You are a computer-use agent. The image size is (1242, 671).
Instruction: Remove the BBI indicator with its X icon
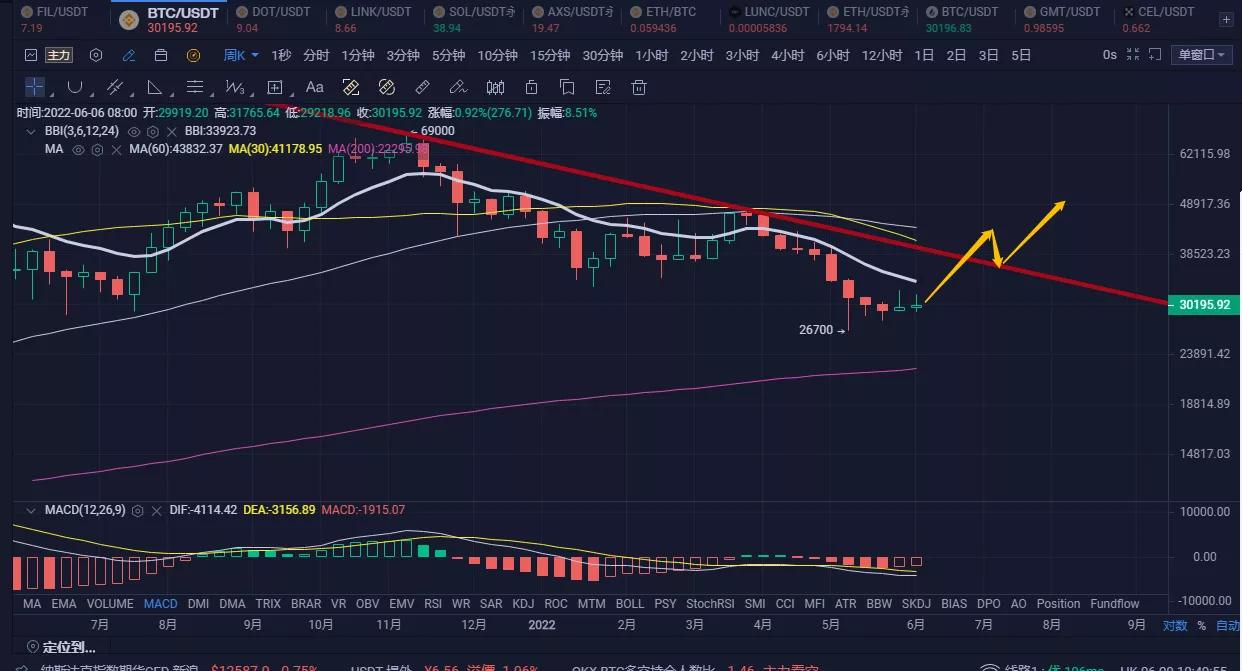(x=172, y=131)
